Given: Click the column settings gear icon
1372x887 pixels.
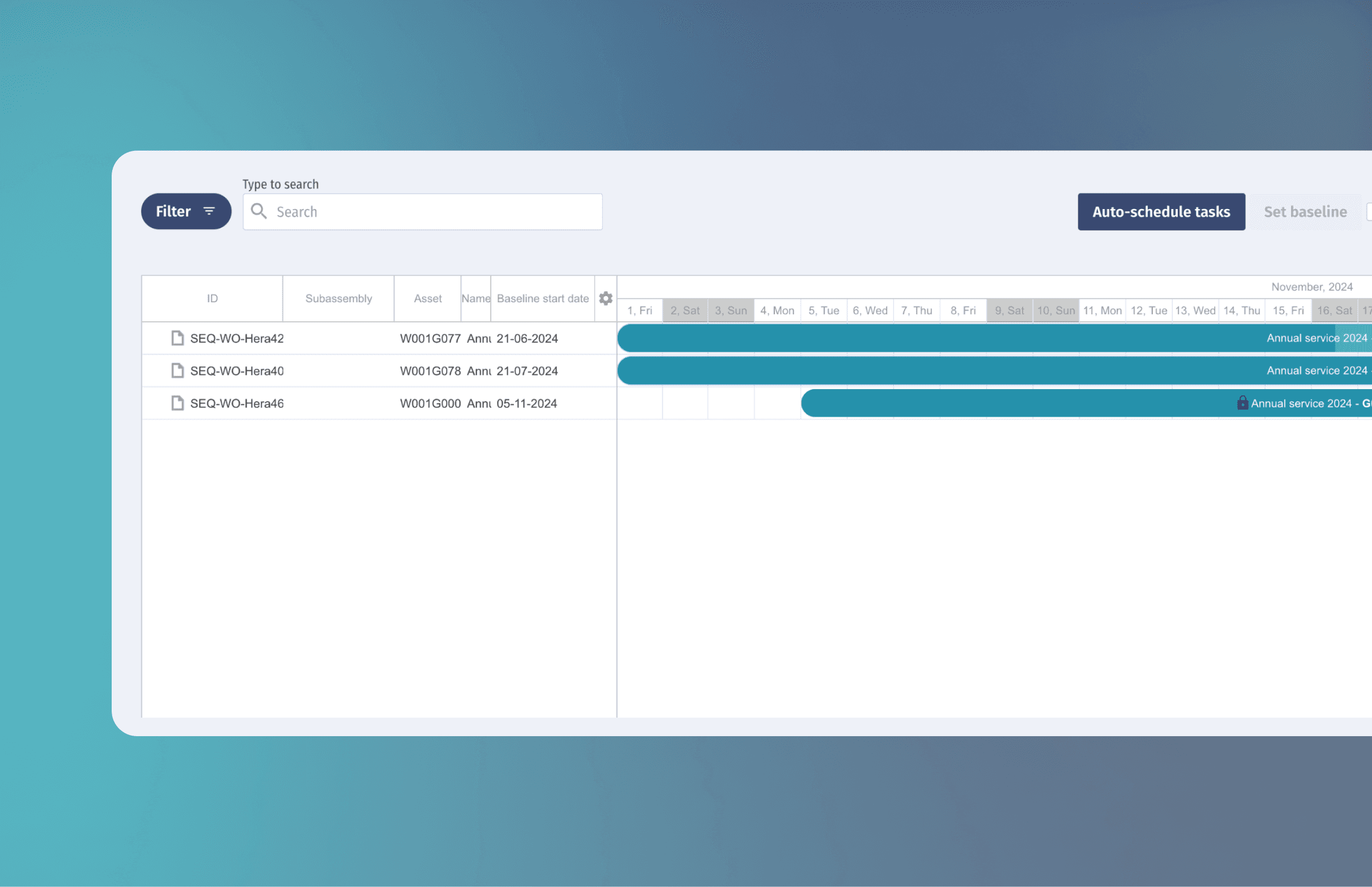Looking at the screenshot, I should pos(606,298).
